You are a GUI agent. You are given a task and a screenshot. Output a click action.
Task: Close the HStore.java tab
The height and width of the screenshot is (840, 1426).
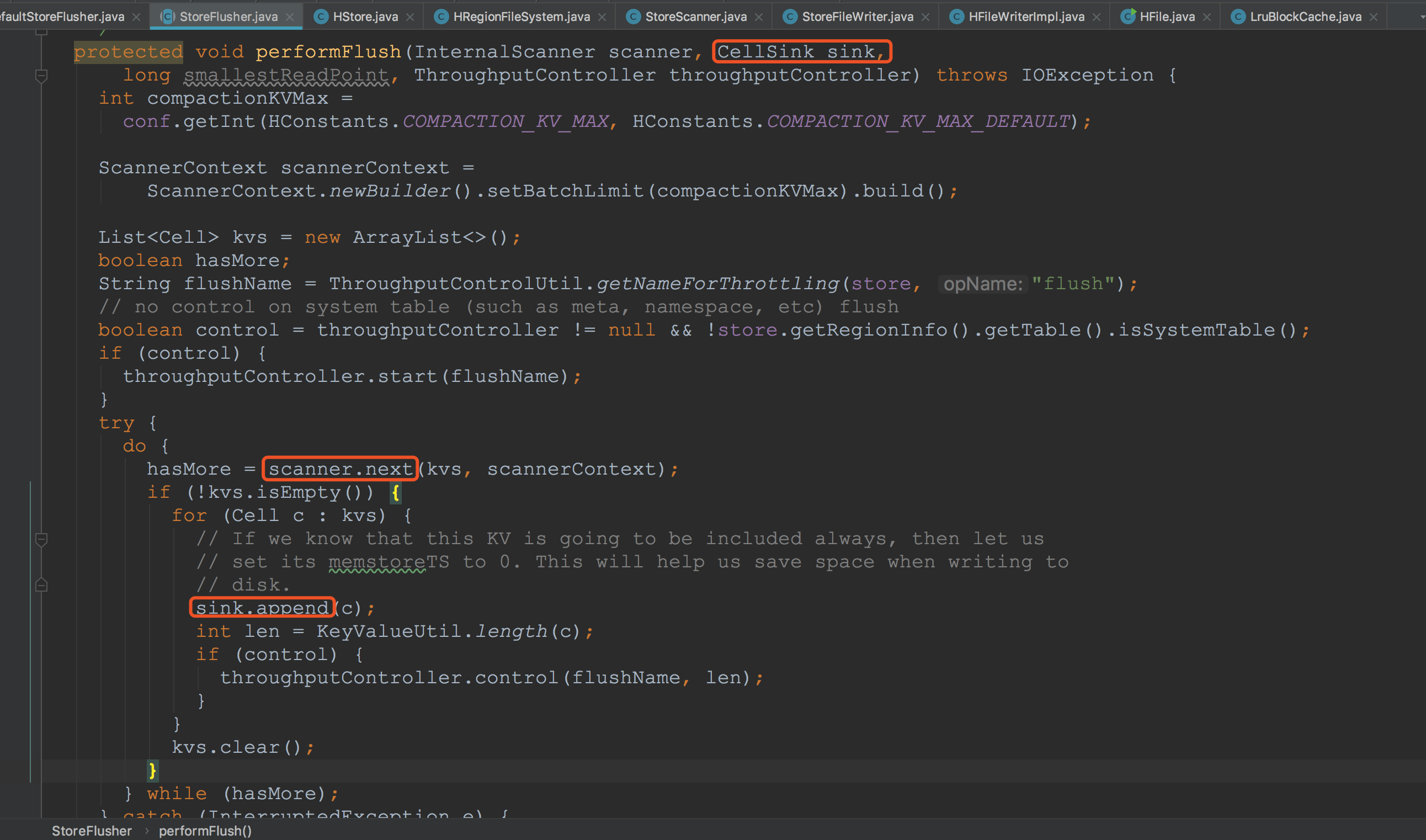(410, 17)
